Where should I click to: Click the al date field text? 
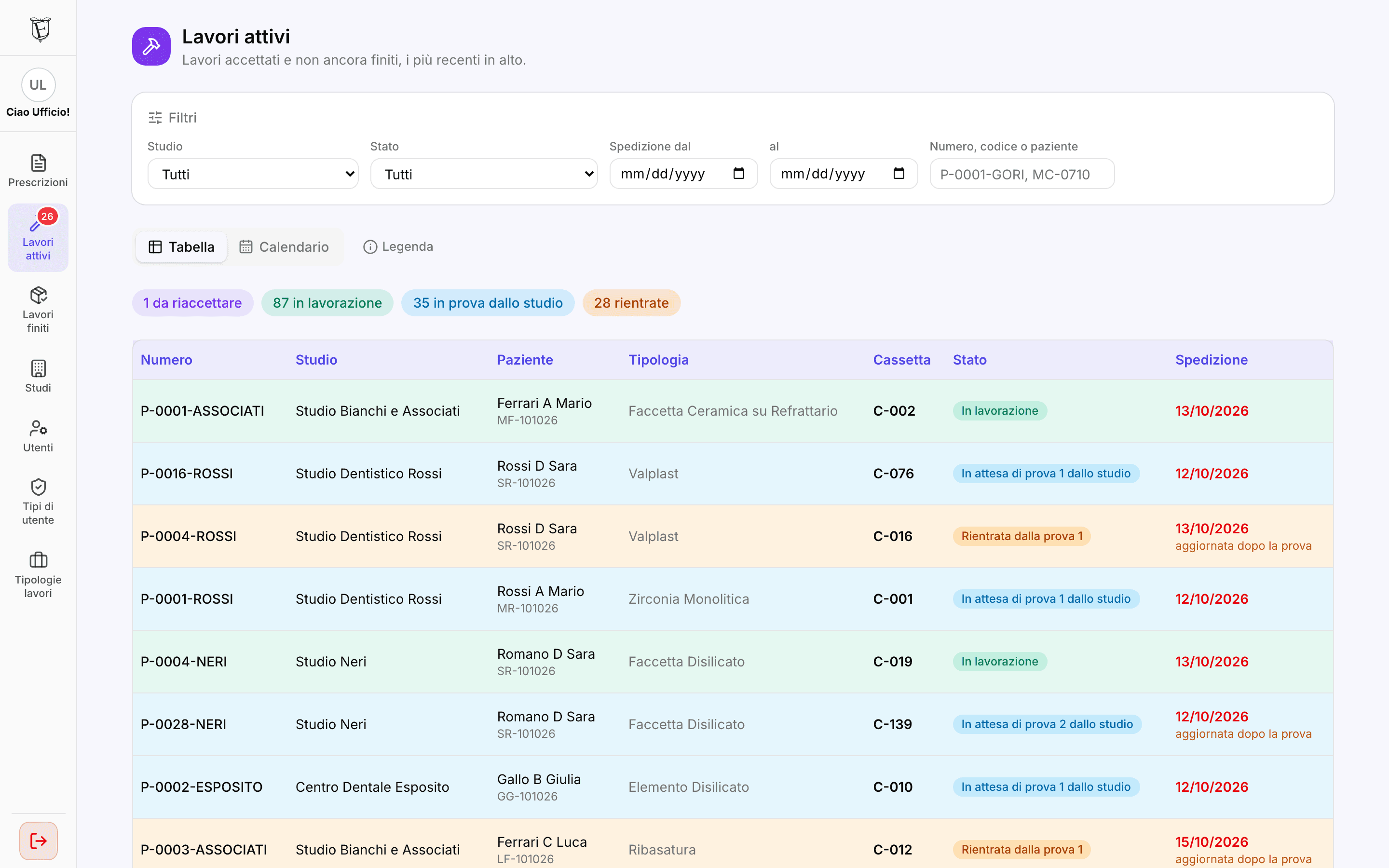click(823, 174)
